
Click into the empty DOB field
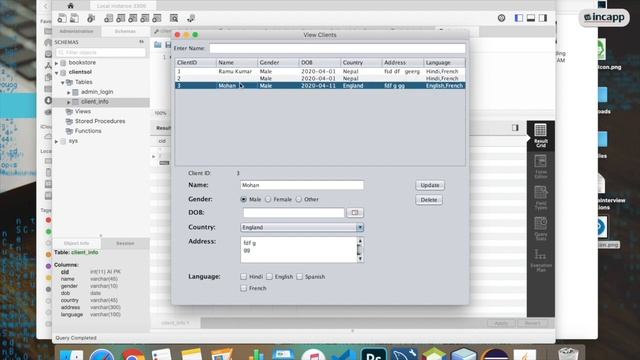(x=293, y=213)
